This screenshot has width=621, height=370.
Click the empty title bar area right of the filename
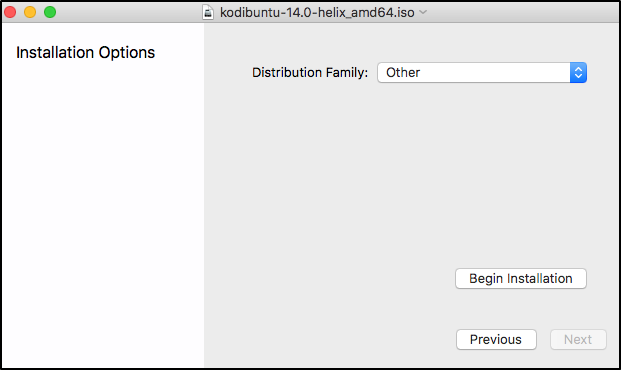(523, 12)
